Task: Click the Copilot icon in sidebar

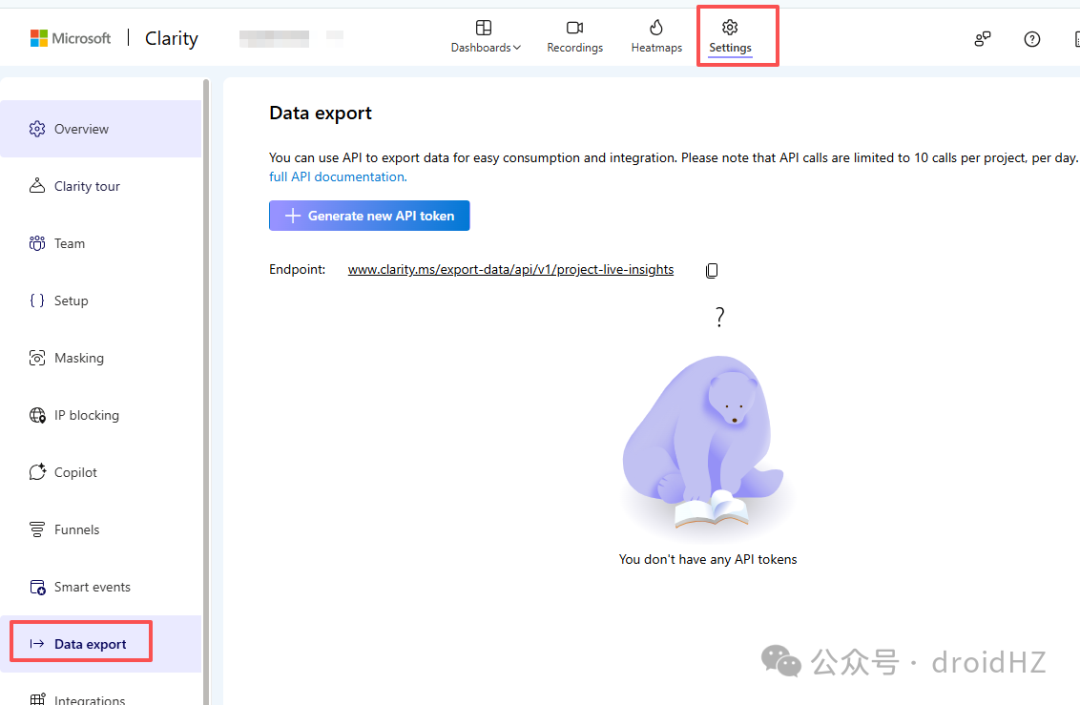Action: tap(37, 472)
